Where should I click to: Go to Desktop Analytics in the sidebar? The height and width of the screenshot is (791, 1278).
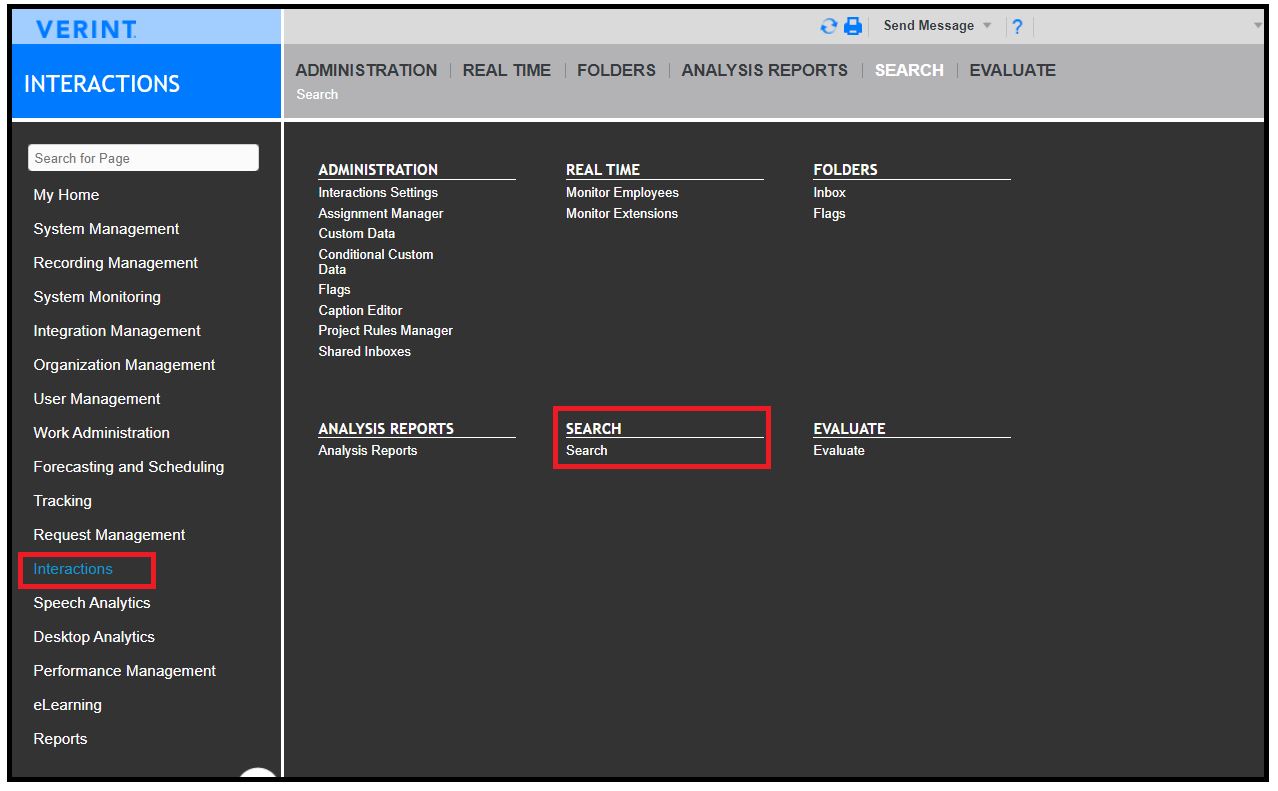tap(94, 637)
